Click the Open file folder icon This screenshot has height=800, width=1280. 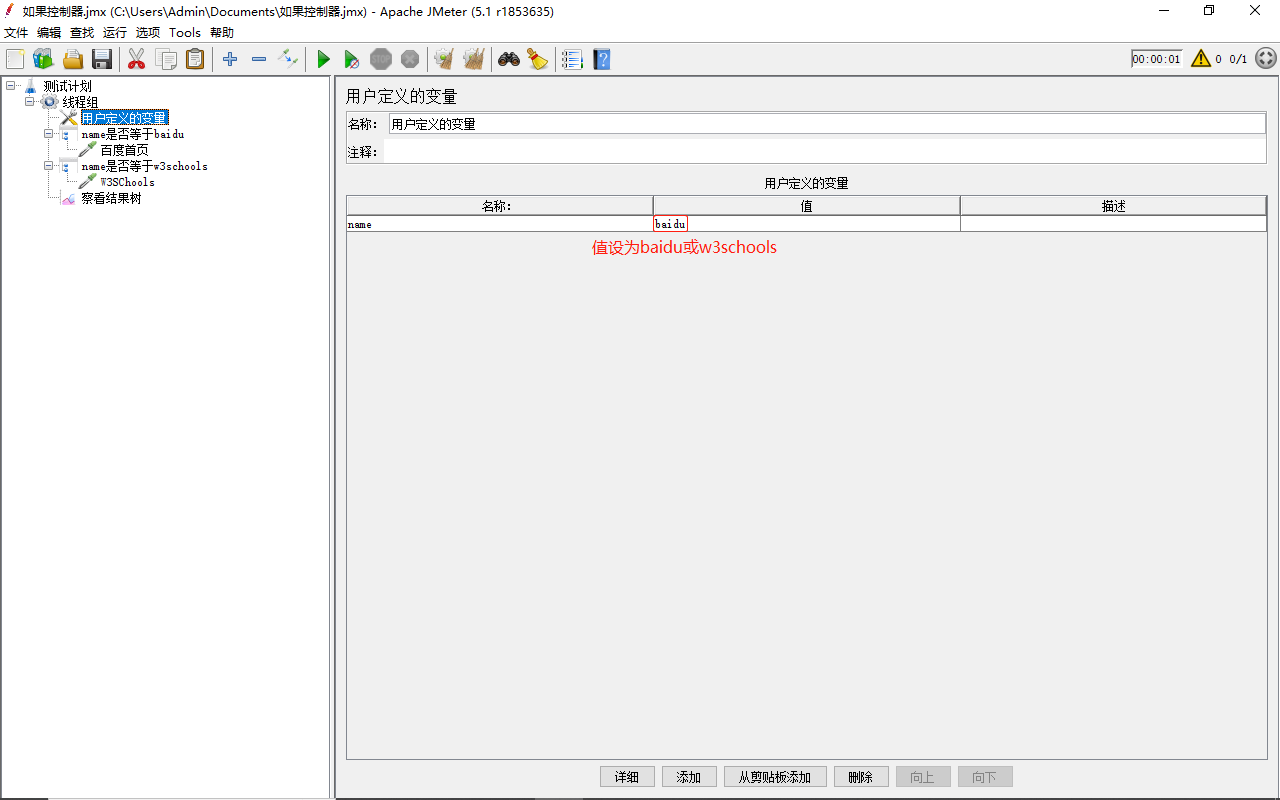pyautogui.click(x=73, y=59)
